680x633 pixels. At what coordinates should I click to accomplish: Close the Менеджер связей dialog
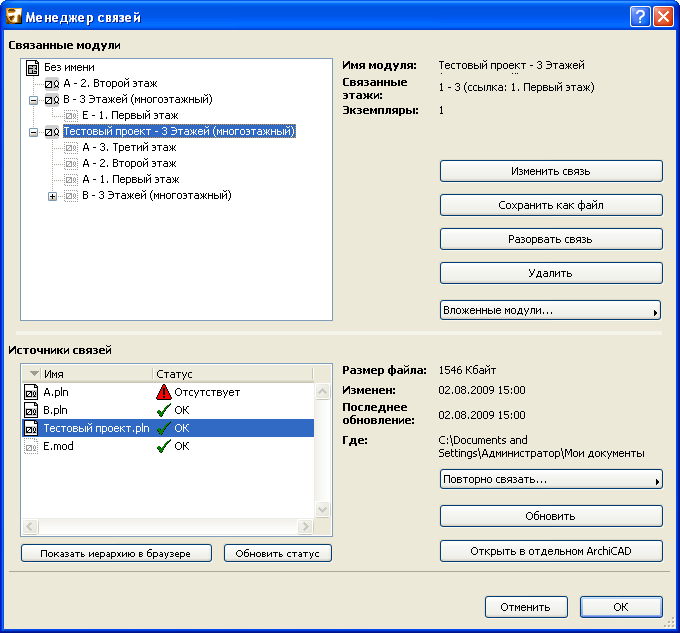(663, 17)
